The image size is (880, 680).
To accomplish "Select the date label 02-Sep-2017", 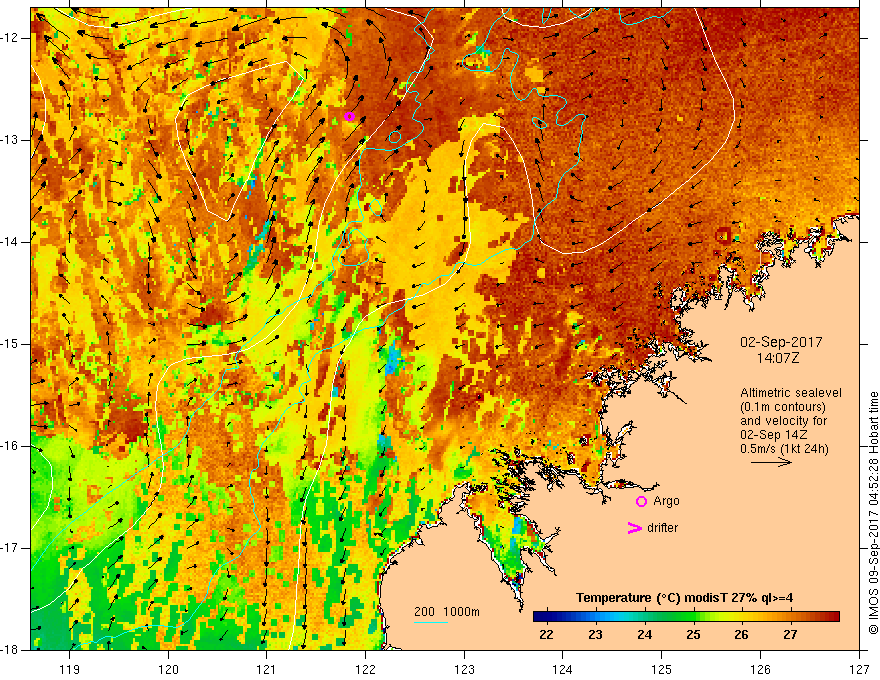I will pos(781,342).
